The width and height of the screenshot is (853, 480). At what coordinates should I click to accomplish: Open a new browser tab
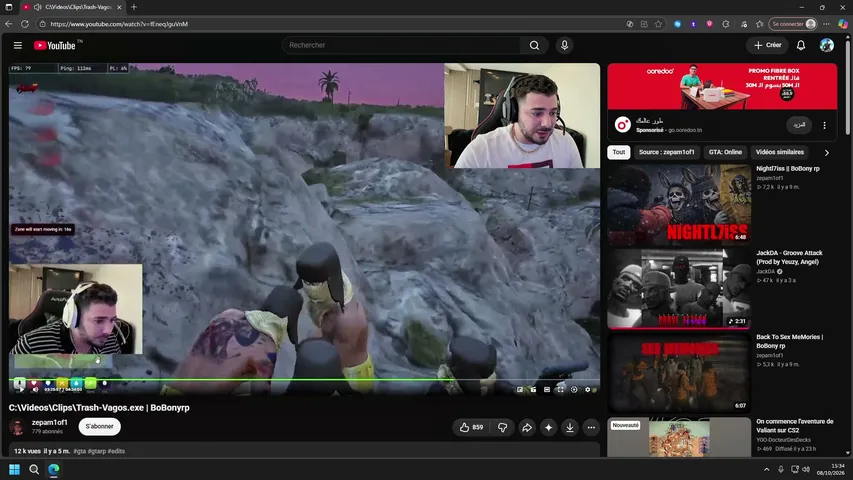(x=134, y=7)
